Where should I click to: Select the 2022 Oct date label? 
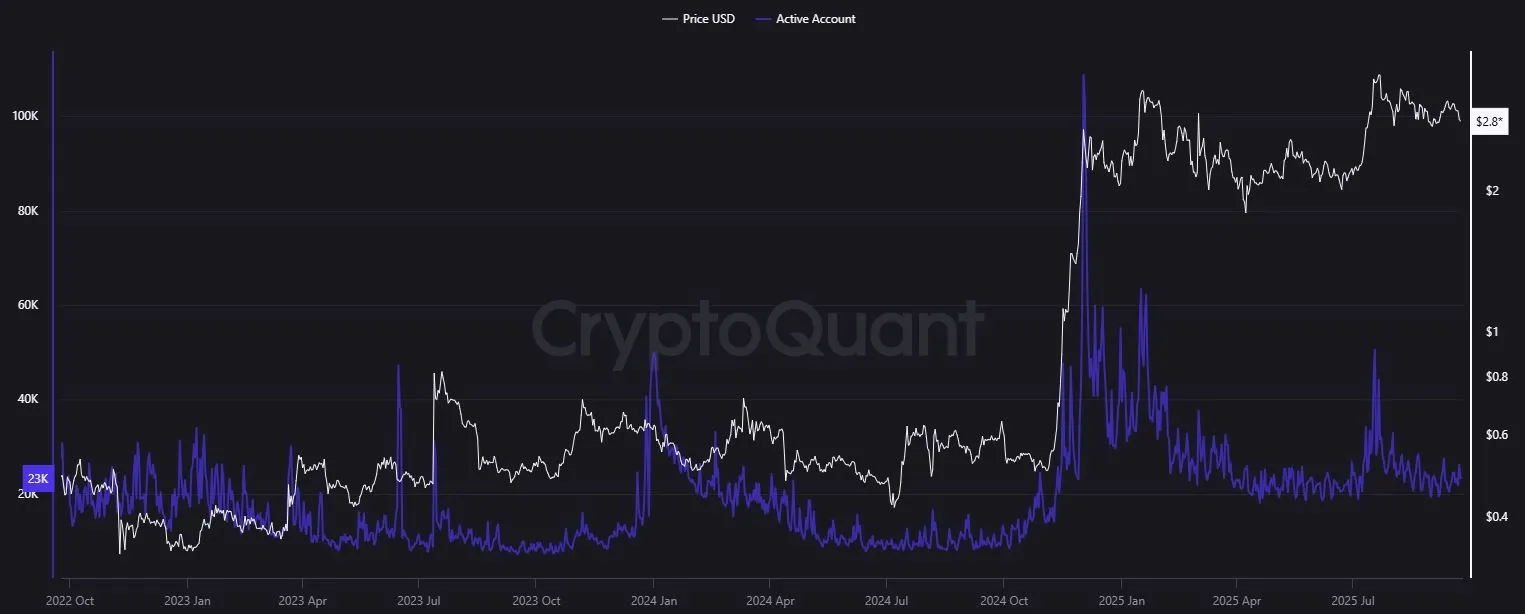tap(69, 601)
